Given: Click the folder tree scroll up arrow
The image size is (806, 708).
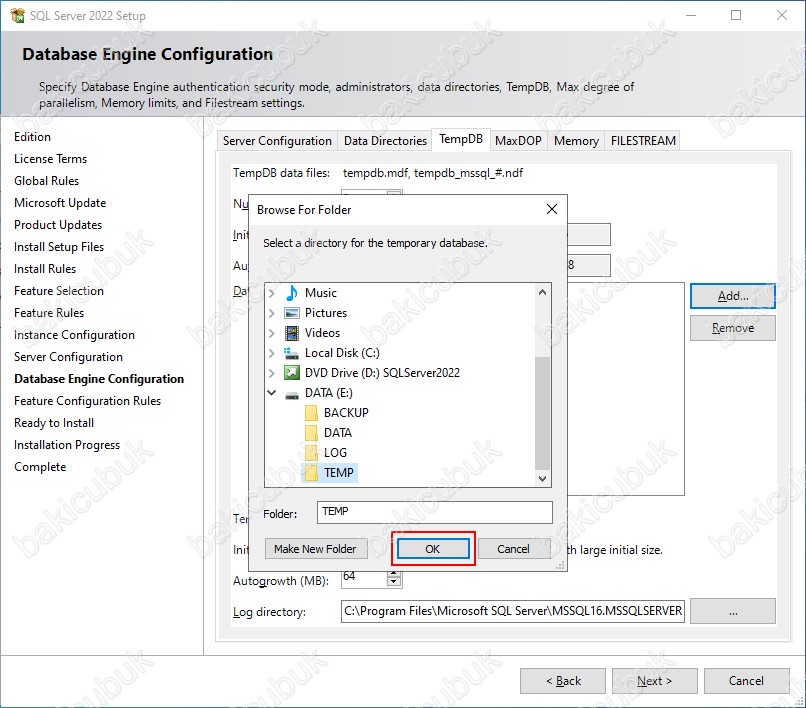Looking at the screenshot, I should click(542, 292).
